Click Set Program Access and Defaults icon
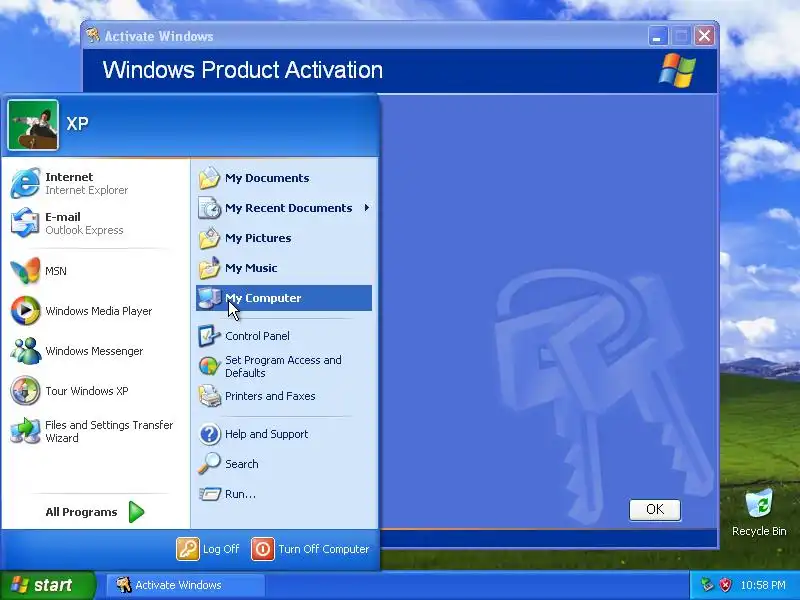The height and width of the screenshot is (600, 800). click(209, 366)
